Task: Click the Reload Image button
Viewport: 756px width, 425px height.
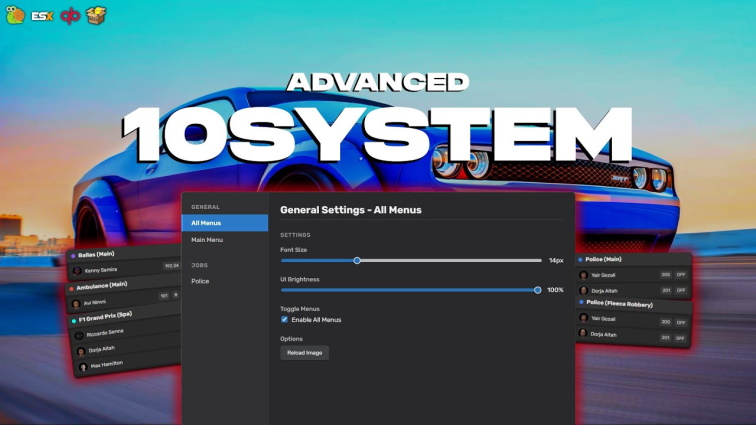Action: [305, 353]
